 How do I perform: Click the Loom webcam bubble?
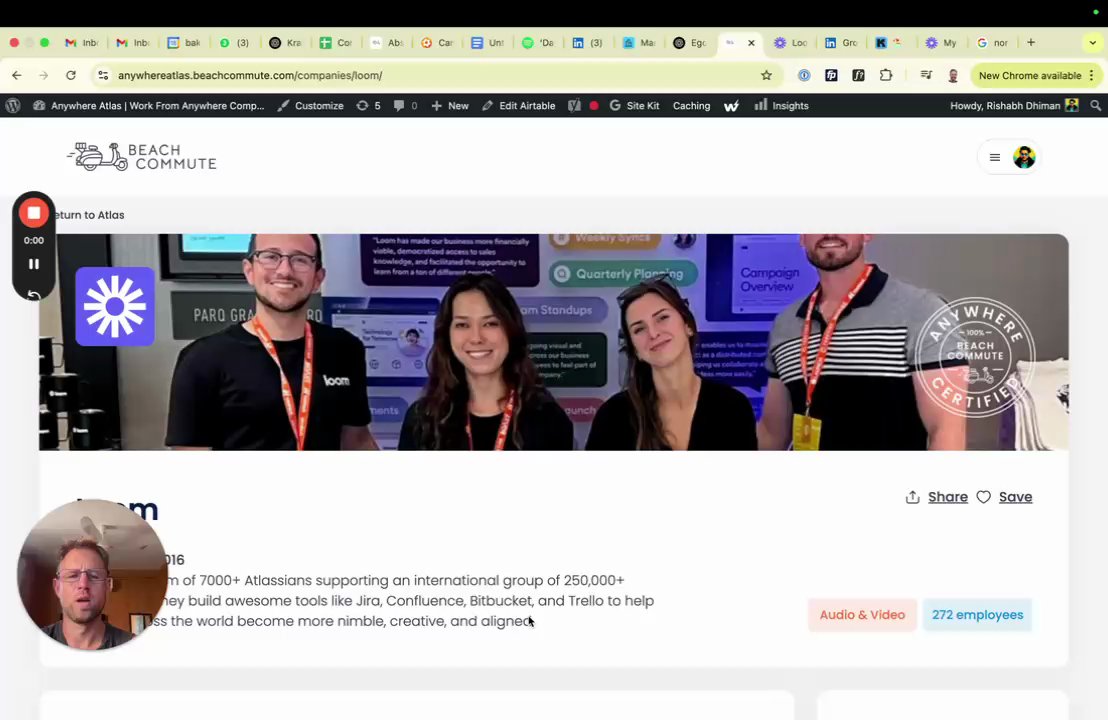[x=92, y=574]
